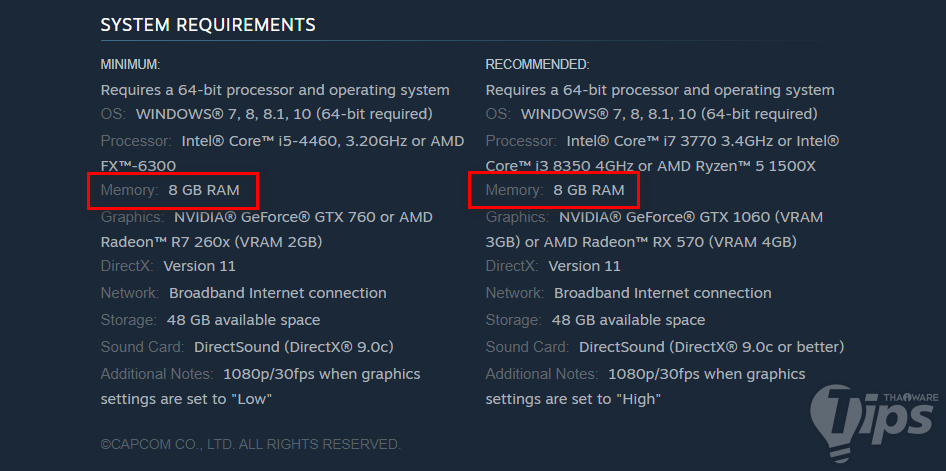Click the recommended Graphics GeForce GTX 1060 line
Viewport: 946px width, 471px height.
[690, 216]
